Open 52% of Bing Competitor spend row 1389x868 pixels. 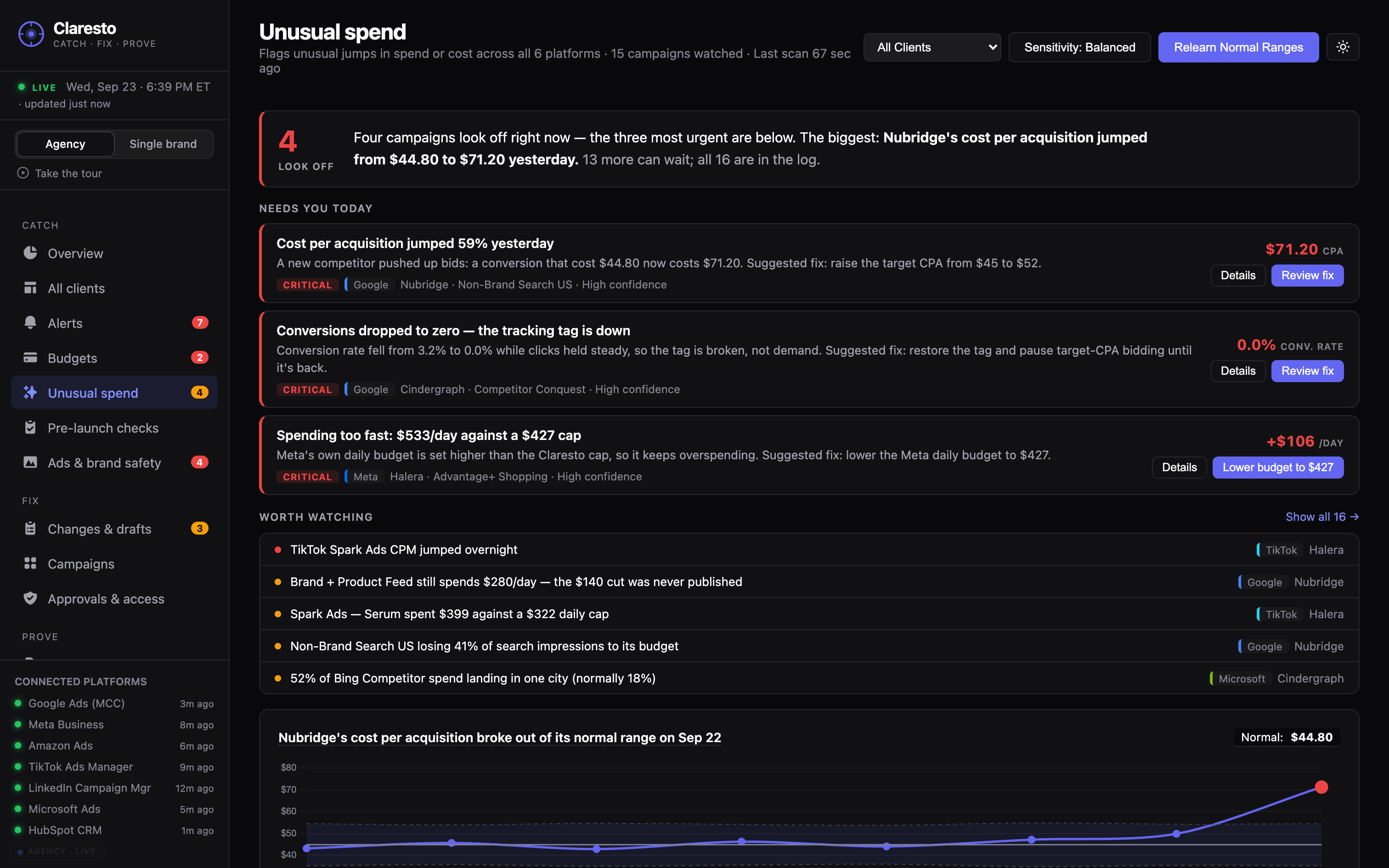809,678
